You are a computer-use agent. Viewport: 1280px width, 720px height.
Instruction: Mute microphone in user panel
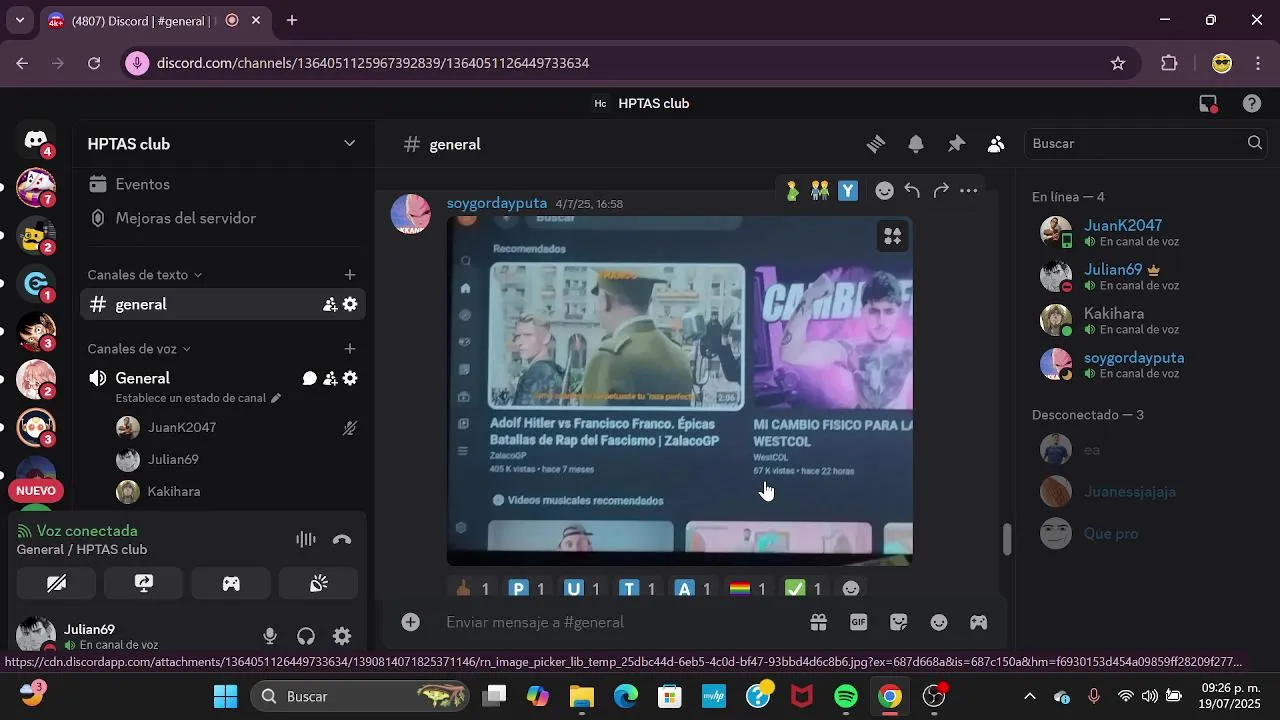[270, 636]
